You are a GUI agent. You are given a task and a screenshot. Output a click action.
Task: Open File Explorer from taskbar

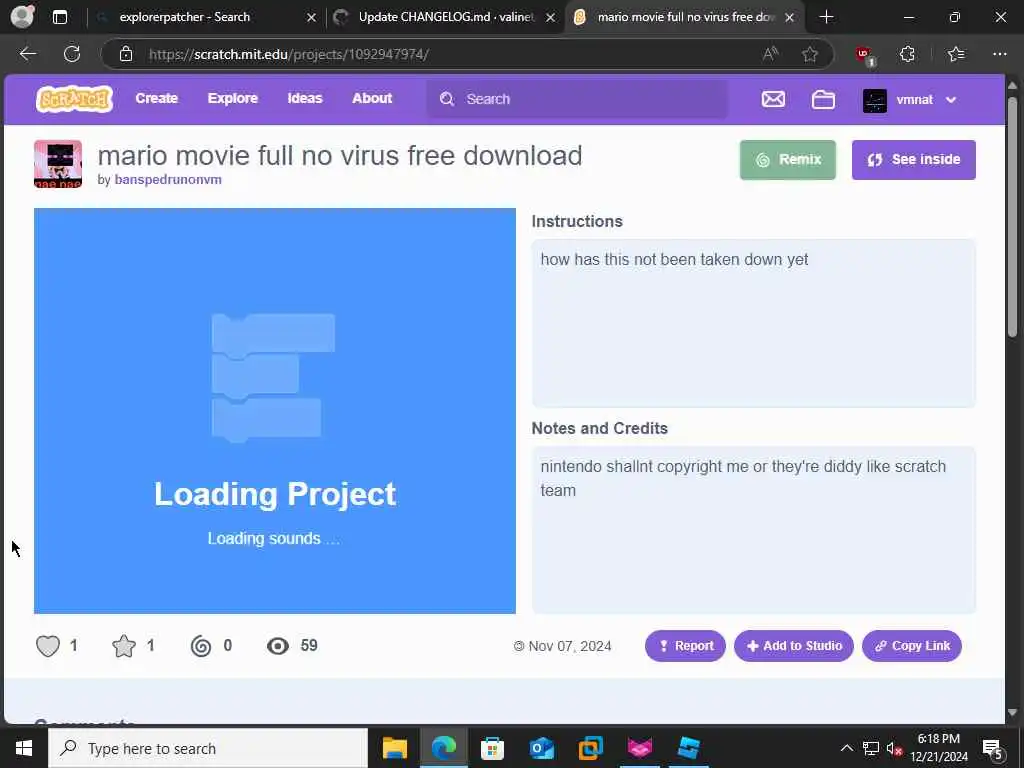(394, 748)
